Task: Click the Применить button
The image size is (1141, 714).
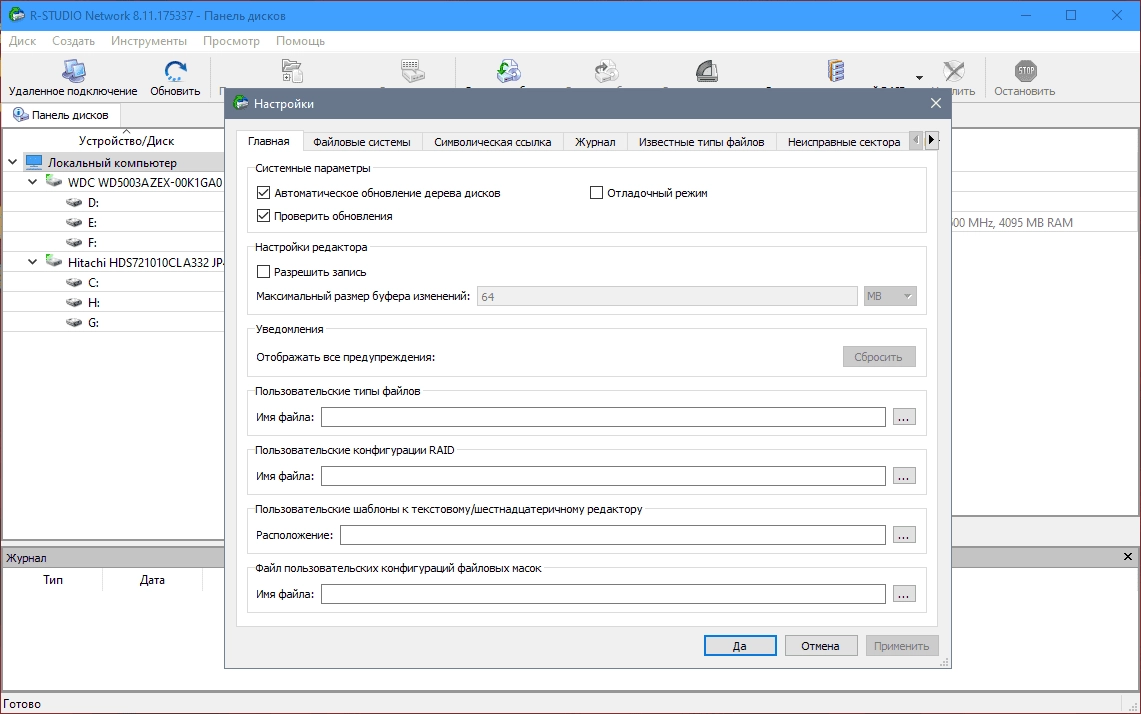Action: pyautogui.click(x=902, y=646)
